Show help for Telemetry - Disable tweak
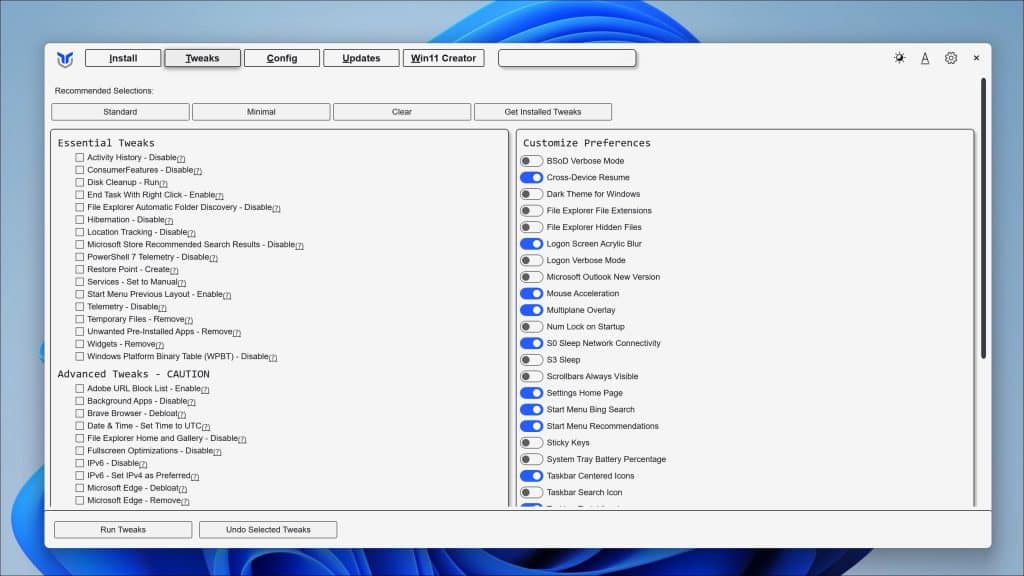Image resolution: width=1024 pixels, height=576 pixels. [x=162, y=308]
